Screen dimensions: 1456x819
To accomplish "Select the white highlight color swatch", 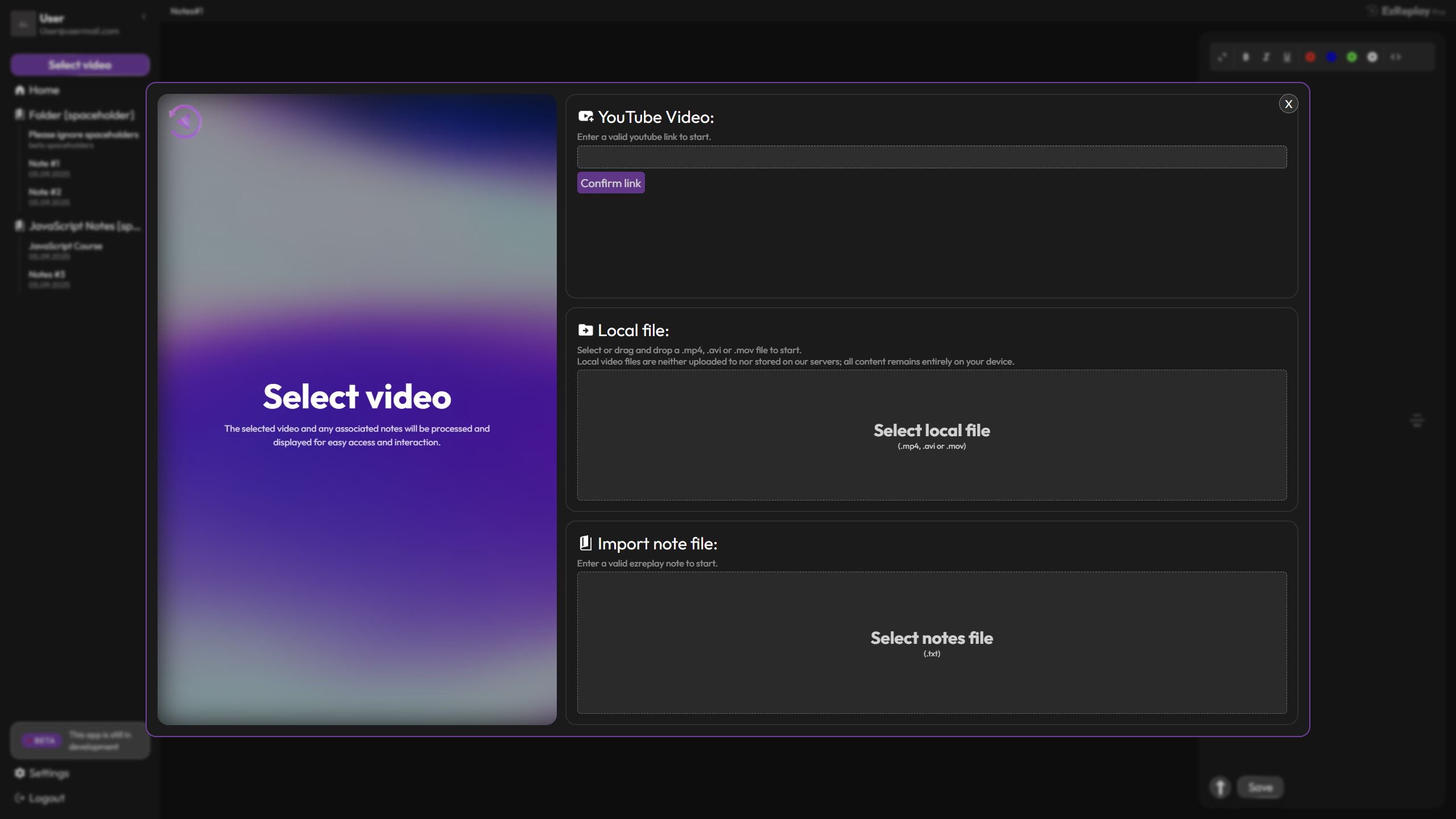I will [1374, 57].
